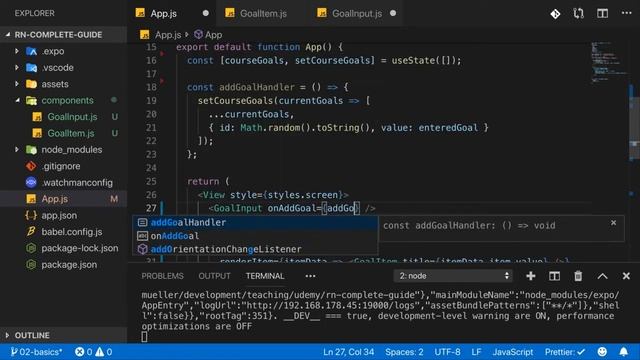
Task: Choose onAddGoal autocomplete suggestion
Action: click(x=255, y=236)
